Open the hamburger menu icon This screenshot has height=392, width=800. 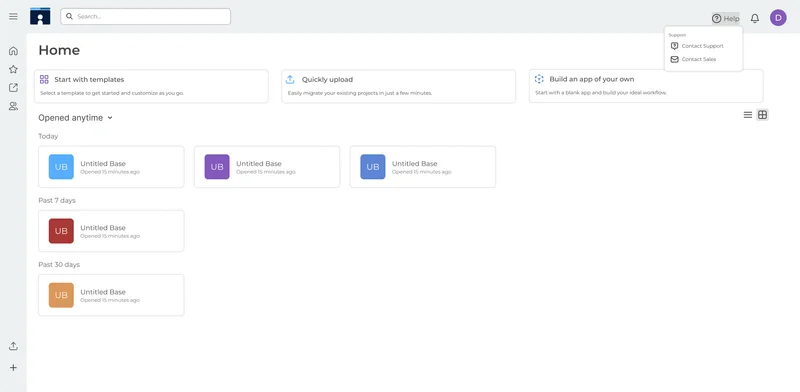(x=13, y=16)
